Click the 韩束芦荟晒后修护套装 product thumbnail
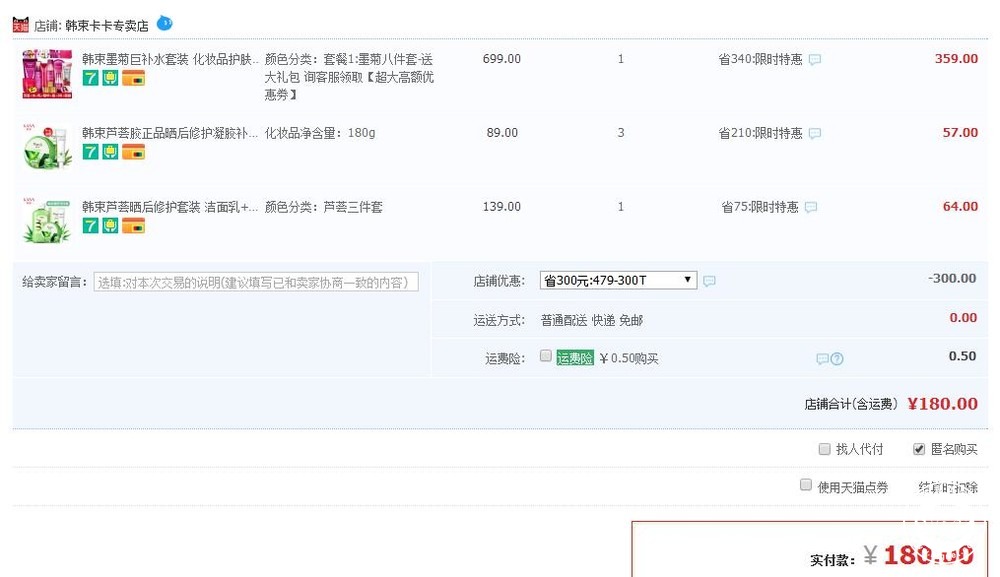 47,220
